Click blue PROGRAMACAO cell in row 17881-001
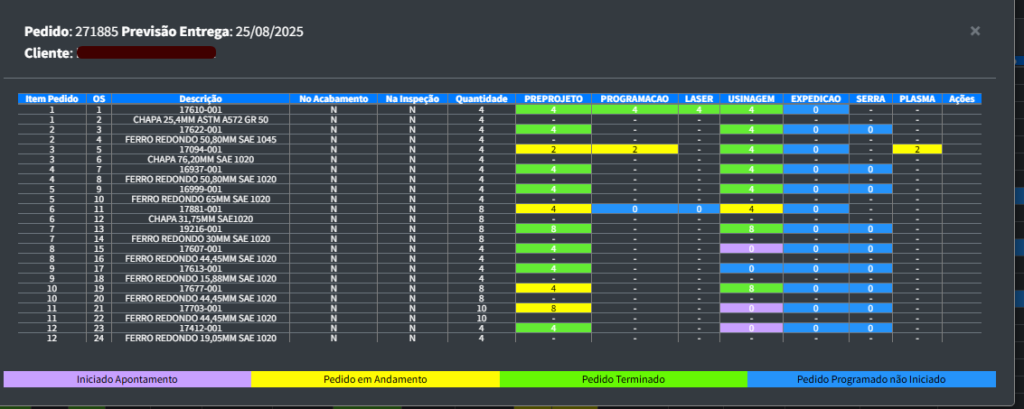Image resolution: width=1024 pixels, height=409 pixels. (634, 209)
